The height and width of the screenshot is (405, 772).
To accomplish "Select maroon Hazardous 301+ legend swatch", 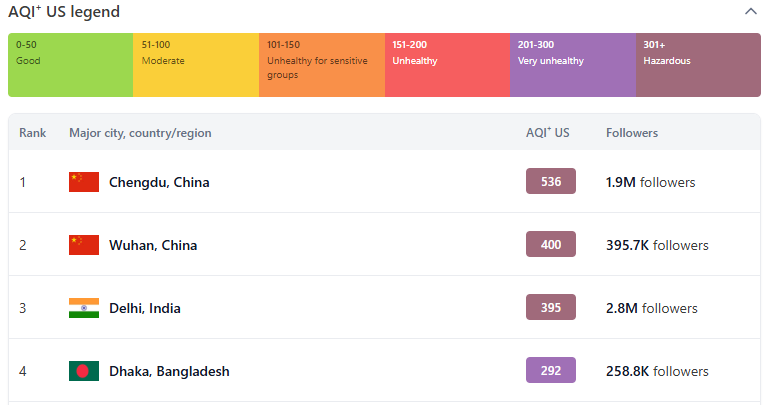I will click(698, 65).
